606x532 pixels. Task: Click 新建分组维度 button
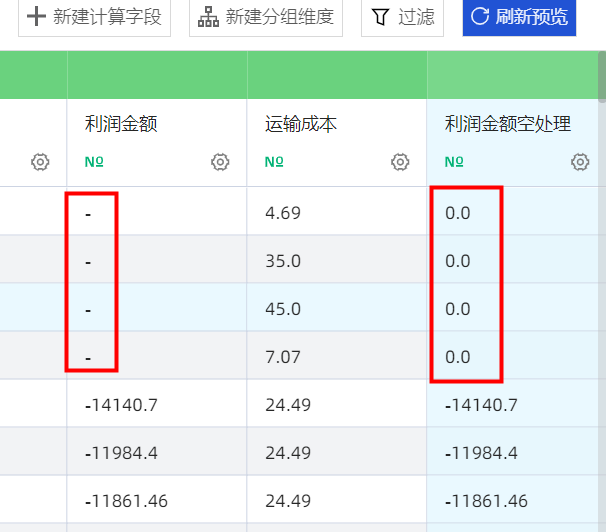pyautogui.click(x=266, y=17)
